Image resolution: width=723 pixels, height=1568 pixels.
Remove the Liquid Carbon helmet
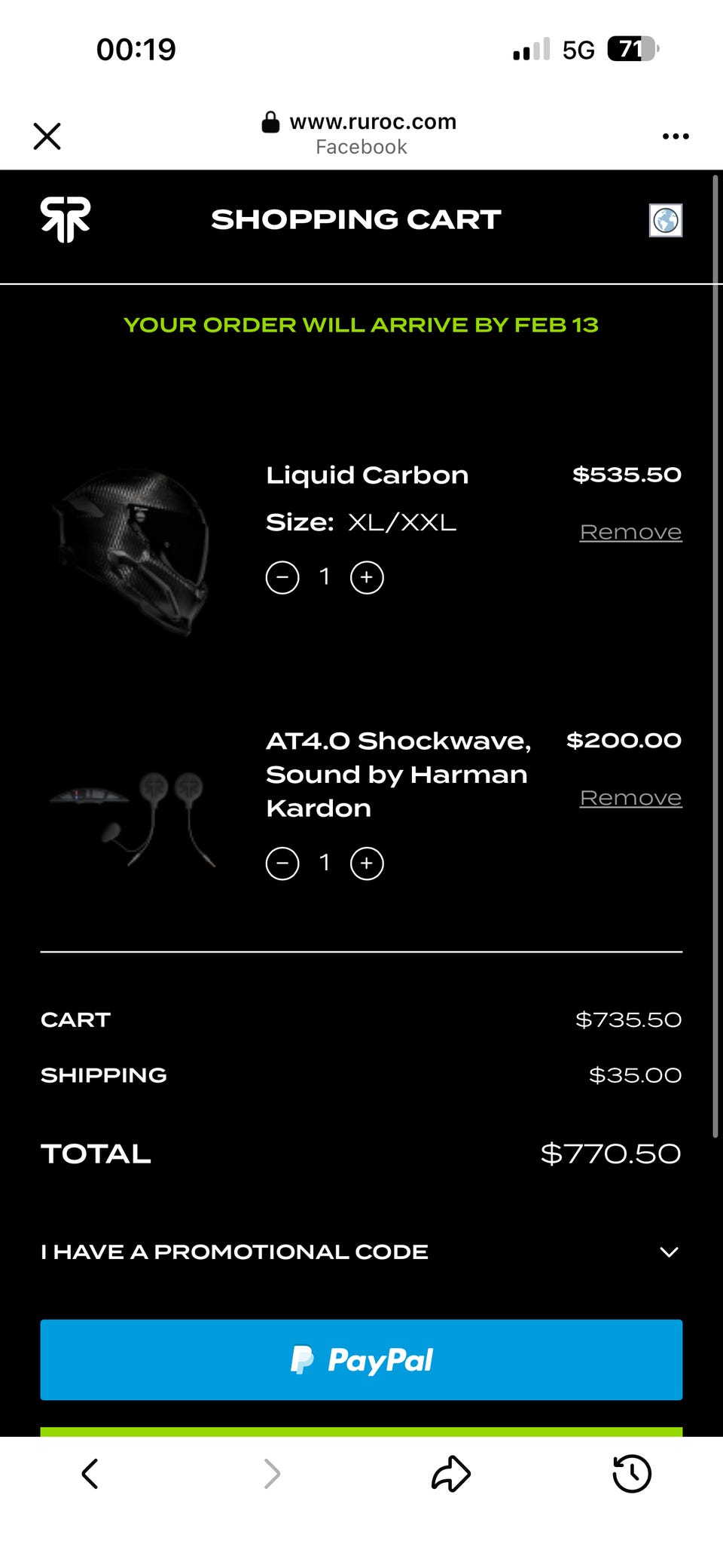point(630,532)
